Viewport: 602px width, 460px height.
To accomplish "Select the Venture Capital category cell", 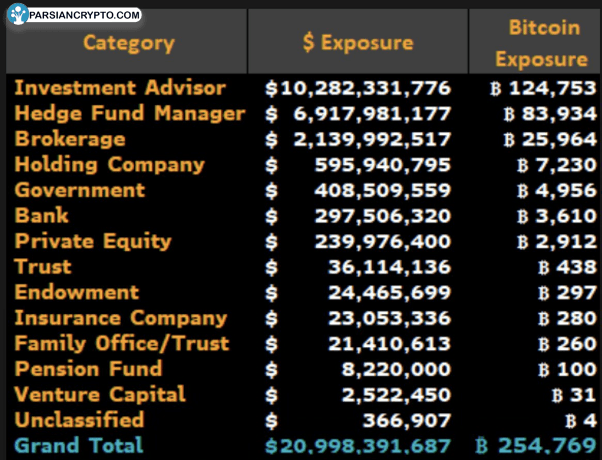I will [x=100, y=394].
